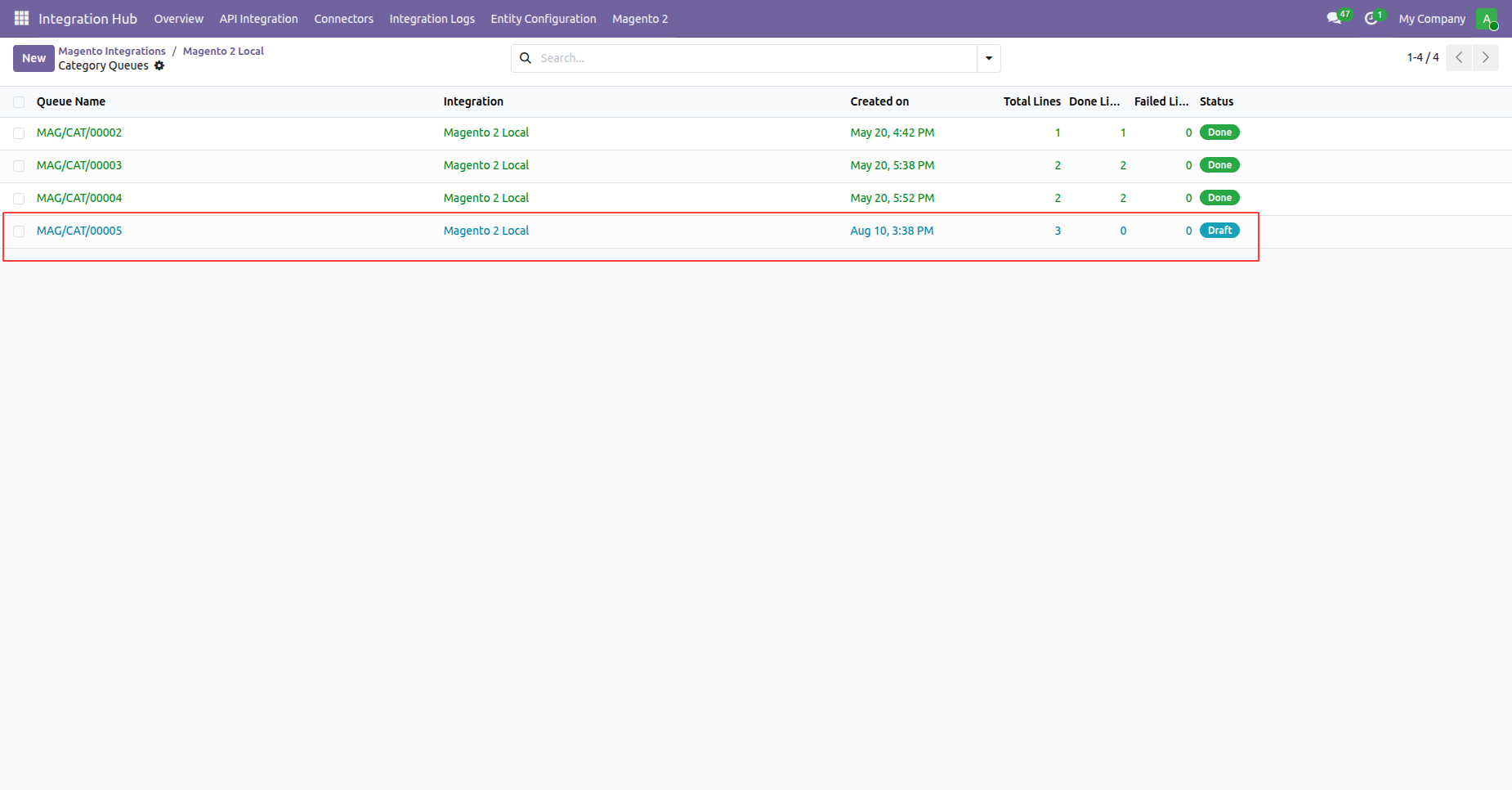Screen dimensions: 1512x790
Task: Click the New button
Action: 34,58
